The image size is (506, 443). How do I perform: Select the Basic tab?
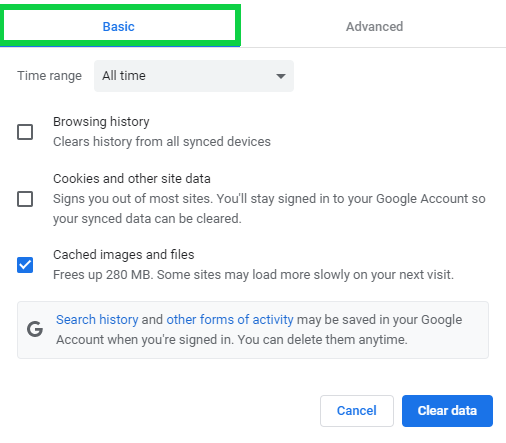[119, 27]
